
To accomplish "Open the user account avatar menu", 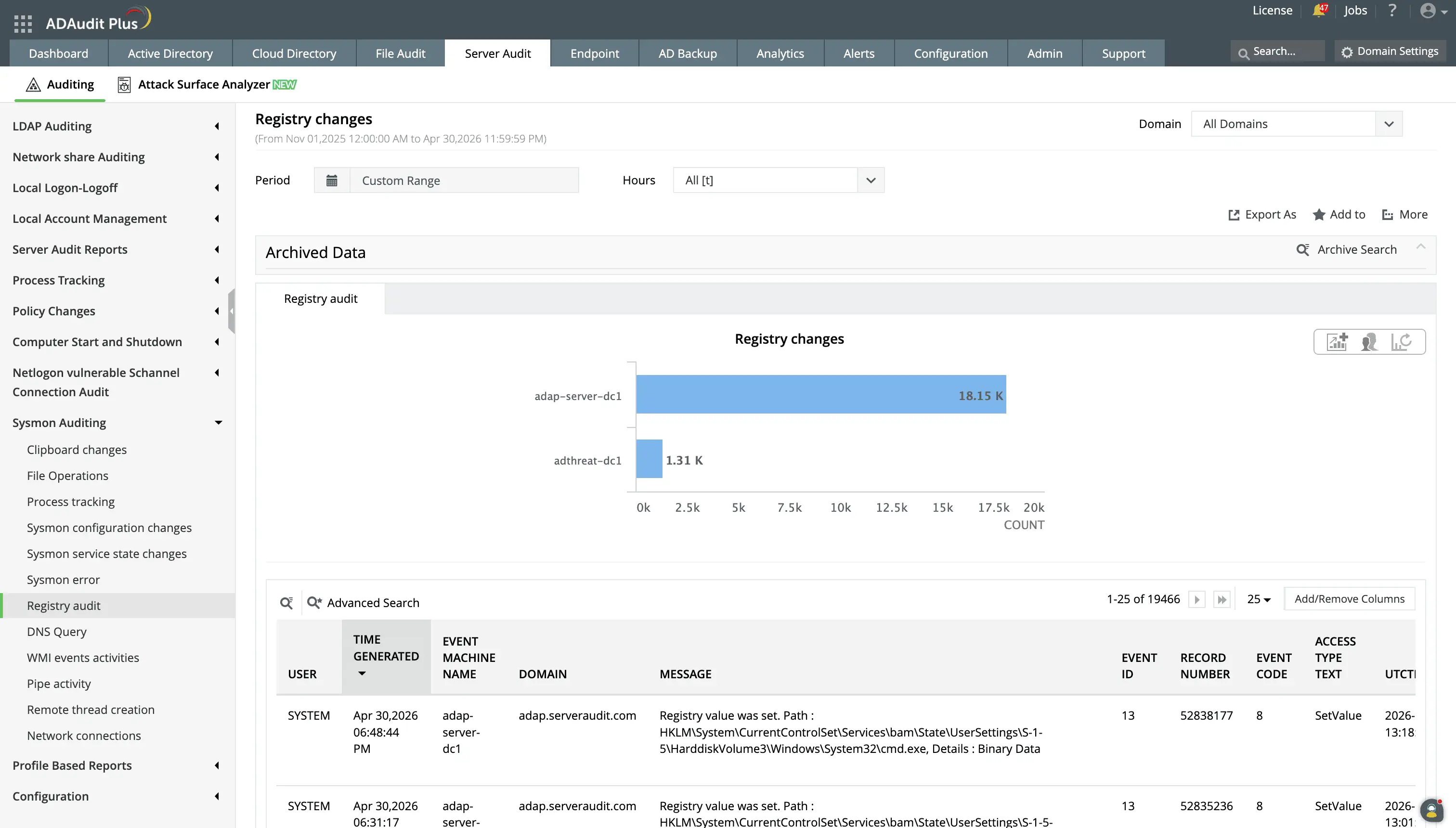I will [1433, 10].
